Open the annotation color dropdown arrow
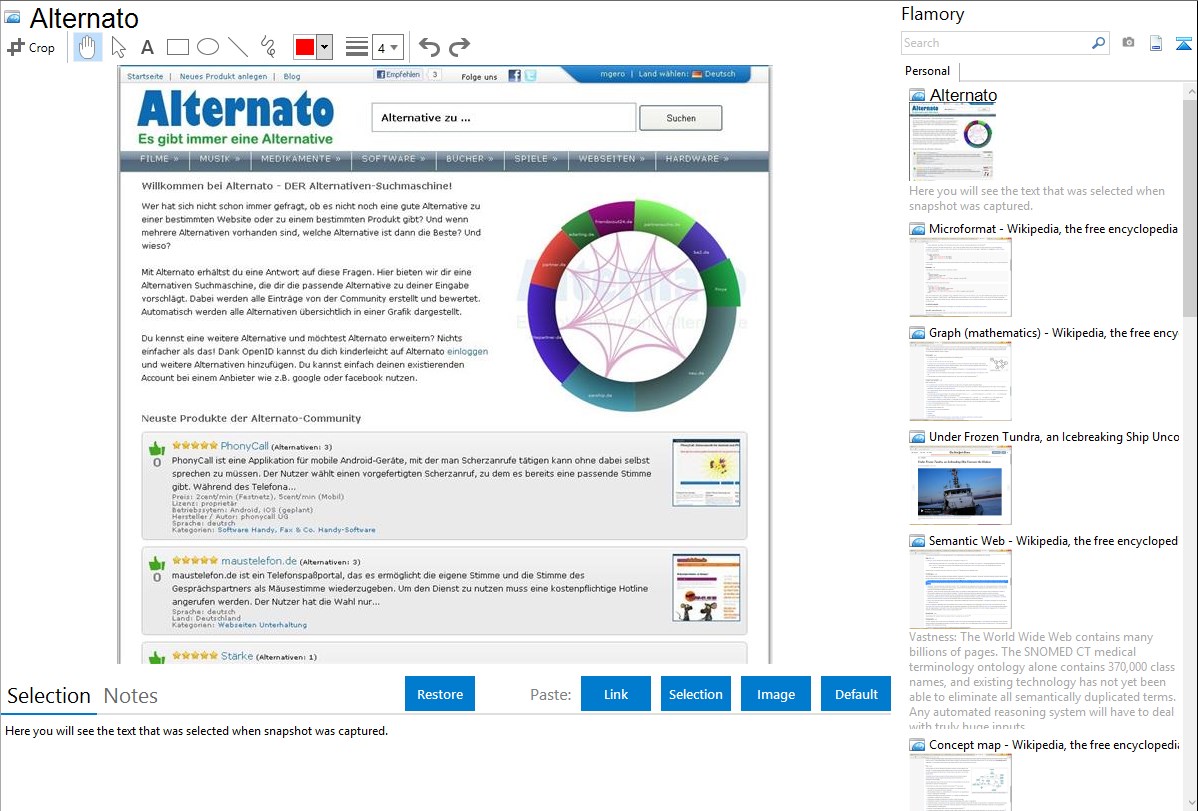This screenshot has width=1198, height=811. pyautogui.click(x=325, y=47)
